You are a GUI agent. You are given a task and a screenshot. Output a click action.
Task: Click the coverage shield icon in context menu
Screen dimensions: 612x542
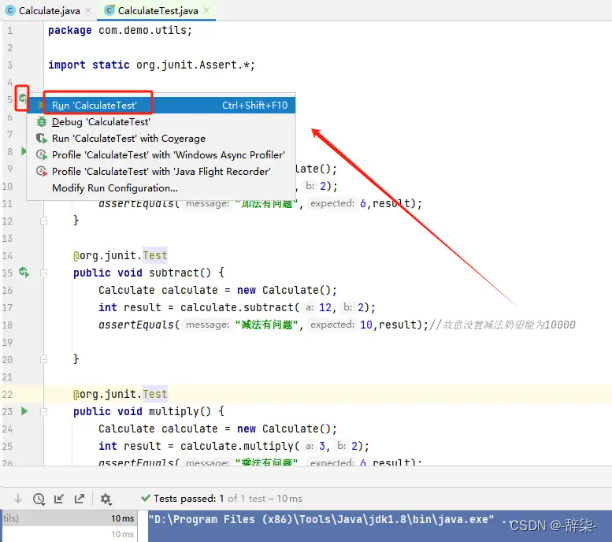(x=41, y=139)
